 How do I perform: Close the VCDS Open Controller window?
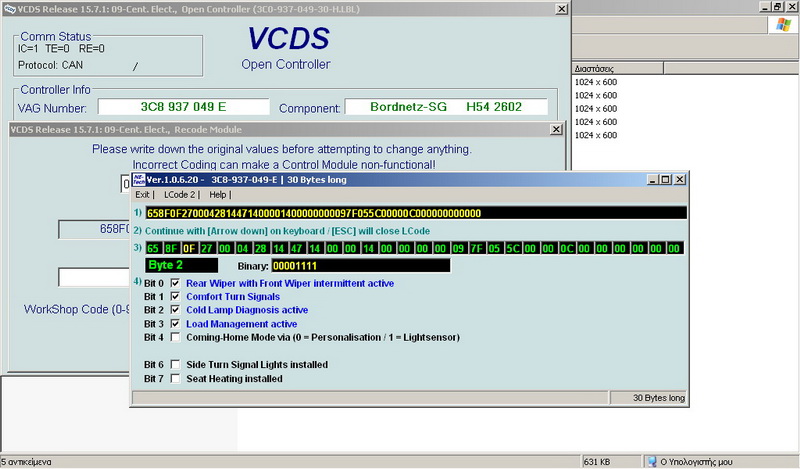point(561,9)
